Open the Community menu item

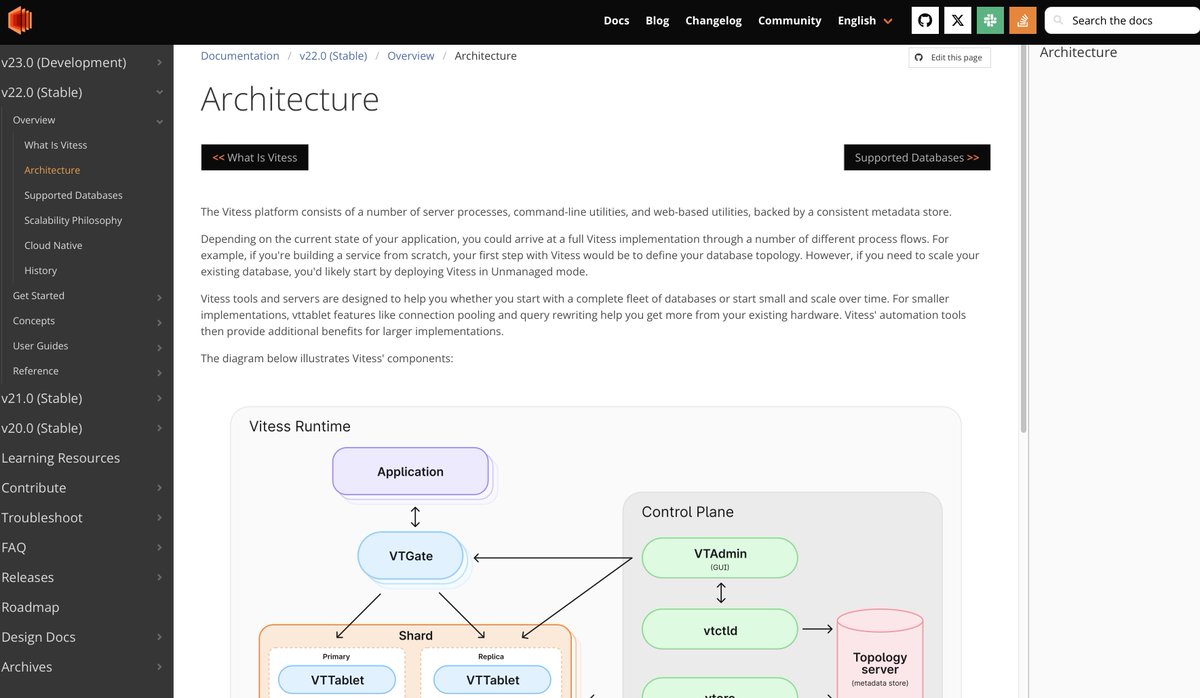[789, 20]
